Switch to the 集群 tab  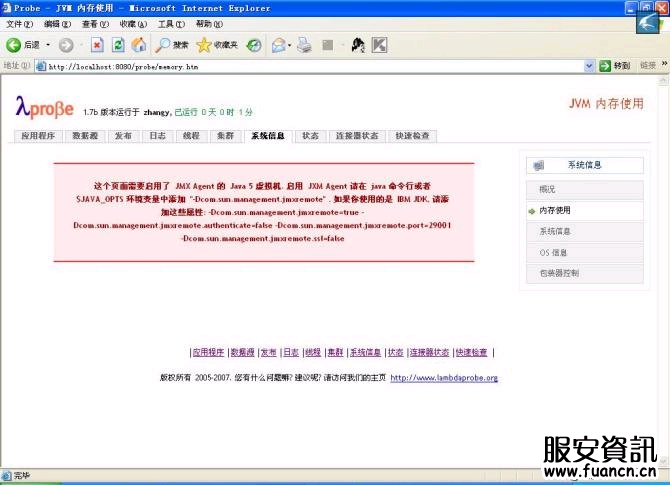pos(226,136)
